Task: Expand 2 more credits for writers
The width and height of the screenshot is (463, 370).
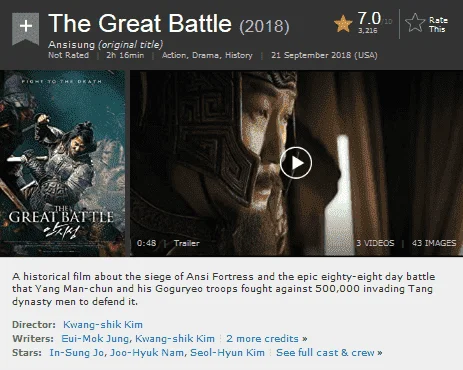Action: pyautogui.click(x=267, y=339)
